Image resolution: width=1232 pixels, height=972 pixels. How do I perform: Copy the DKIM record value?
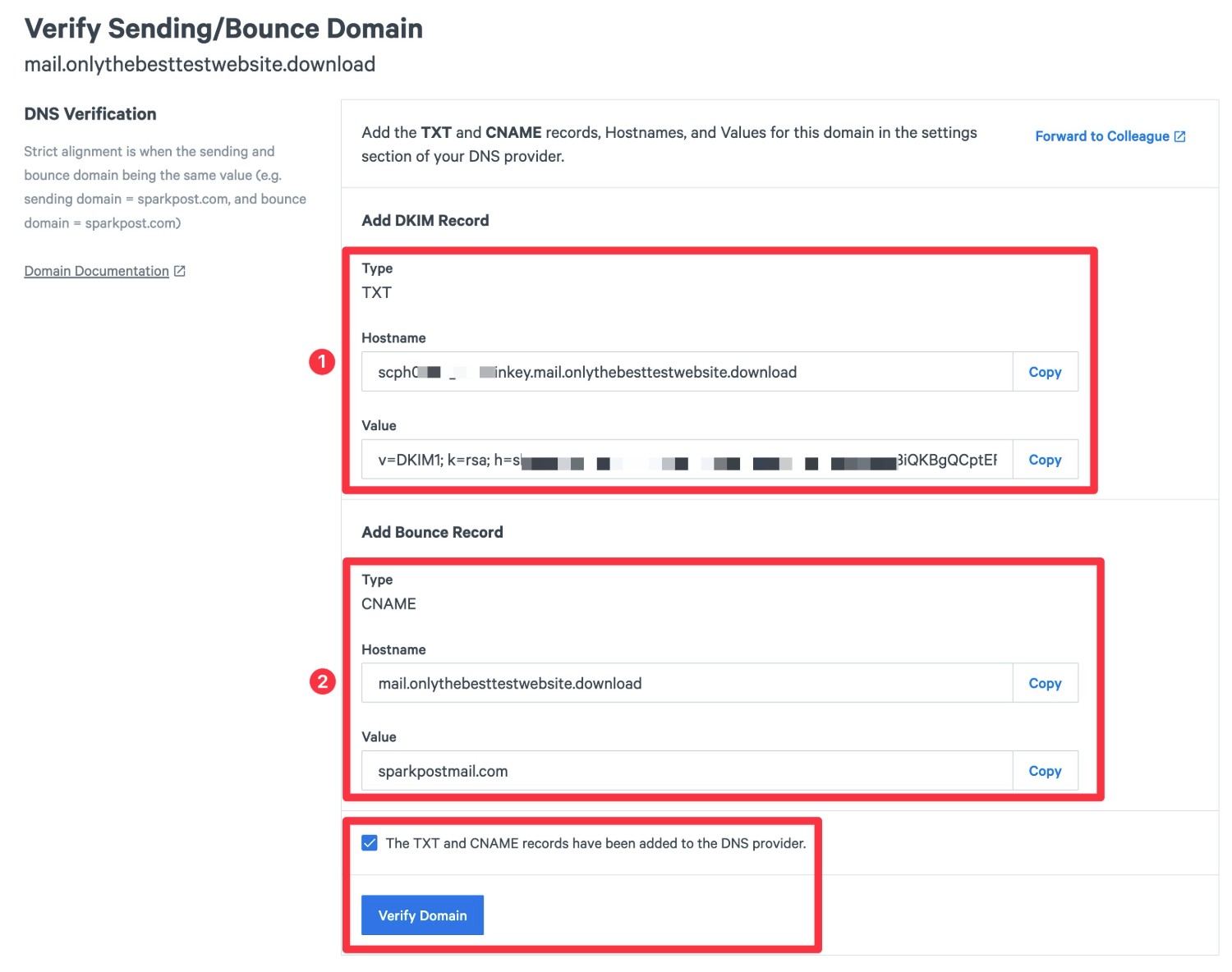click(x=1045, y=460)
